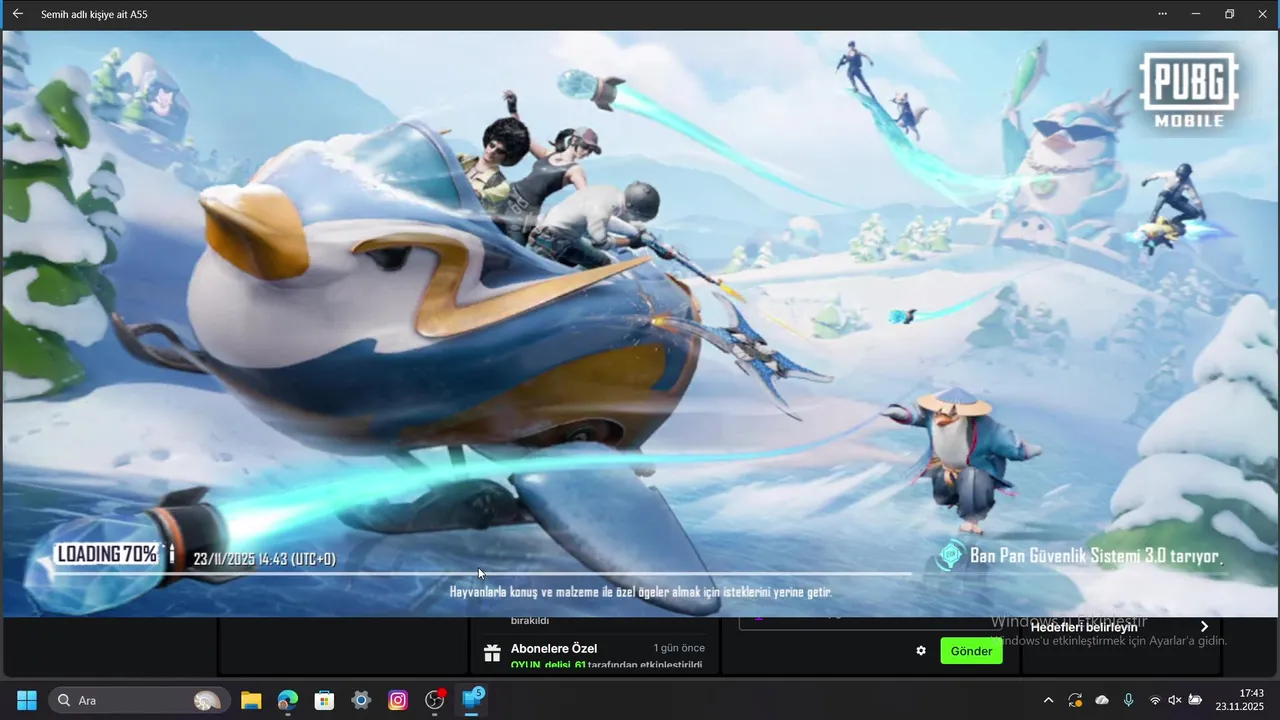The width and height of the screenshot is (1280, 720).
Task: Click the Gönder button in chat window
Action: (x=971, y=651)
